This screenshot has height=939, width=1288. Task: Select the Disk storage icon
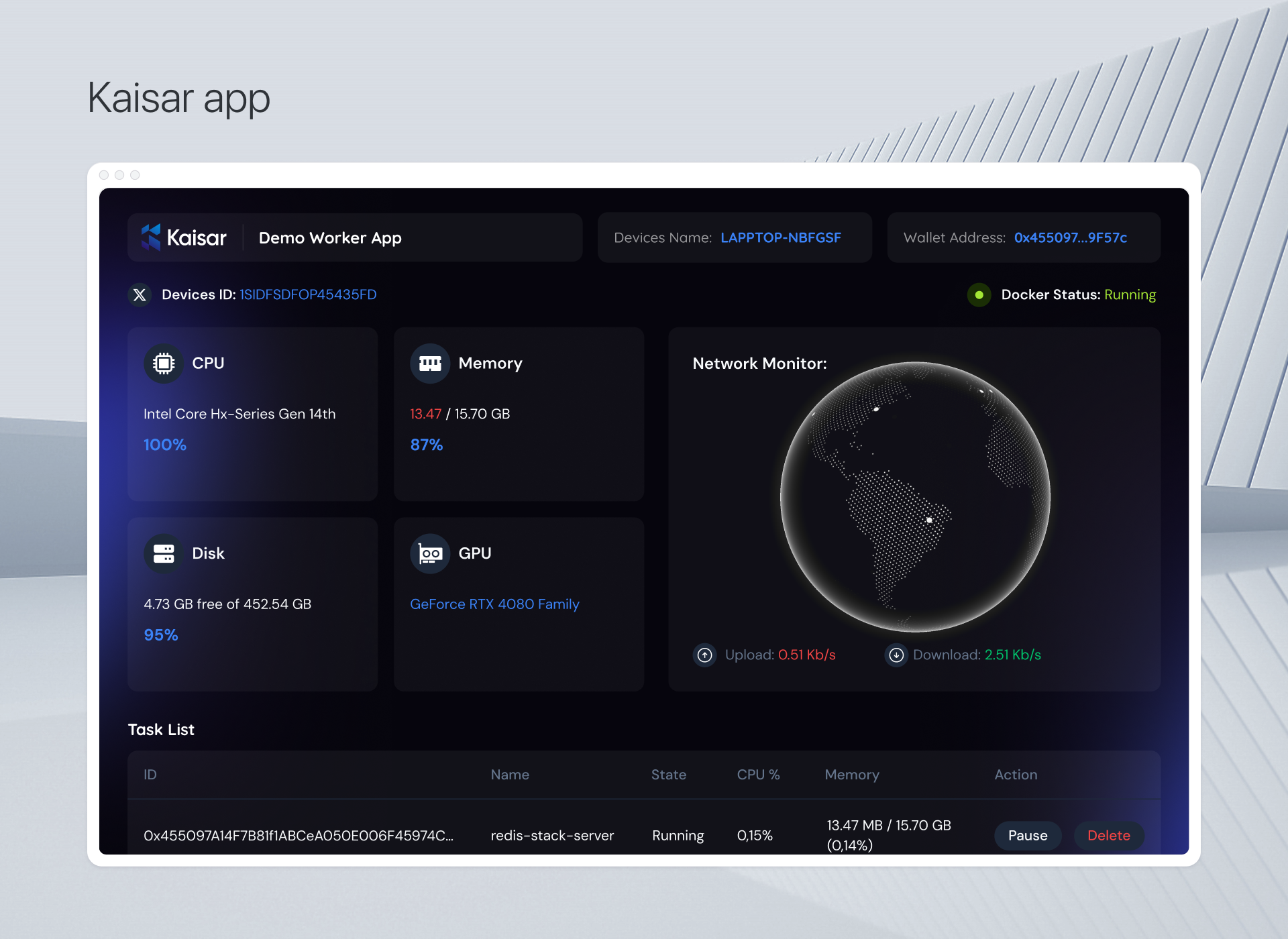[x=163, y=553]
